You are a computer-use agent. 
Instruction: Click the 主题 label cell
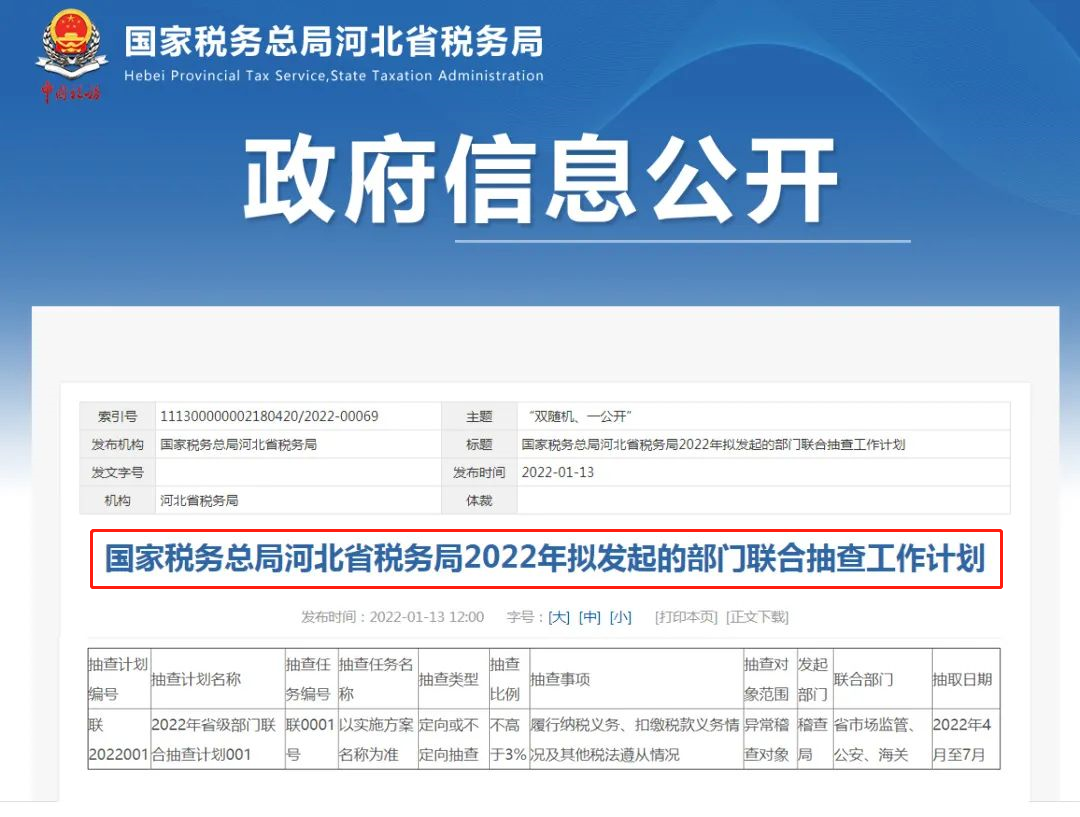point(479,416)
